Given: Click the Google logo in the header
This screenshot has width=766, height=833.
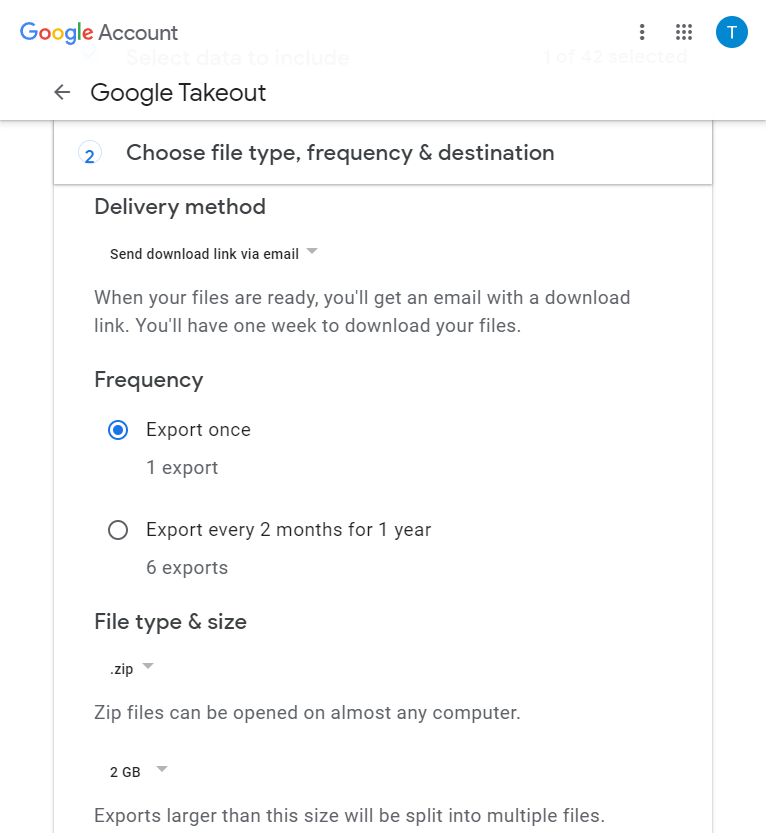Looking at the screenshot, I should coord(55,32).
